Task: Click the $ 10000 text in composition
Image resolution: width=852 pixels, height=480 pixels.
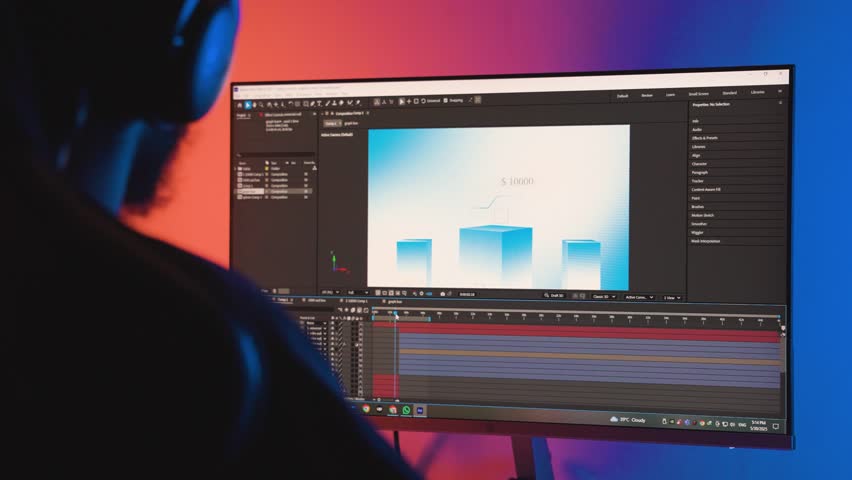Action: [517, 182]
